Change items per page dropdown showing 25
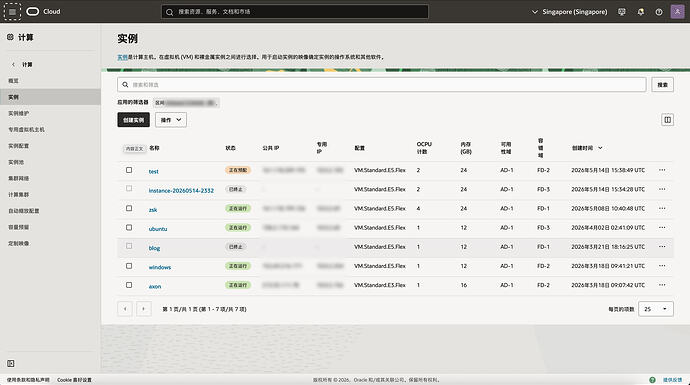The image size is (690, 385). point(656,309)
